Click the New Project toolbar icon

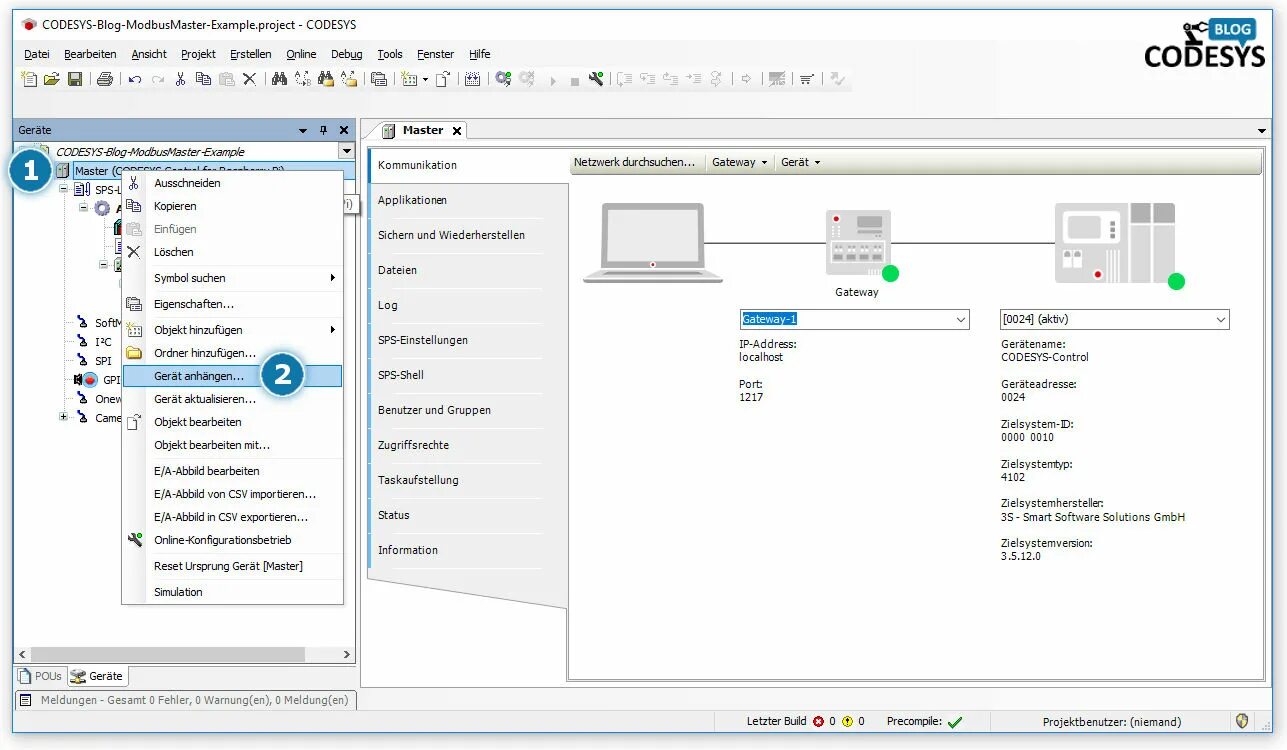(x=30, y=79)
